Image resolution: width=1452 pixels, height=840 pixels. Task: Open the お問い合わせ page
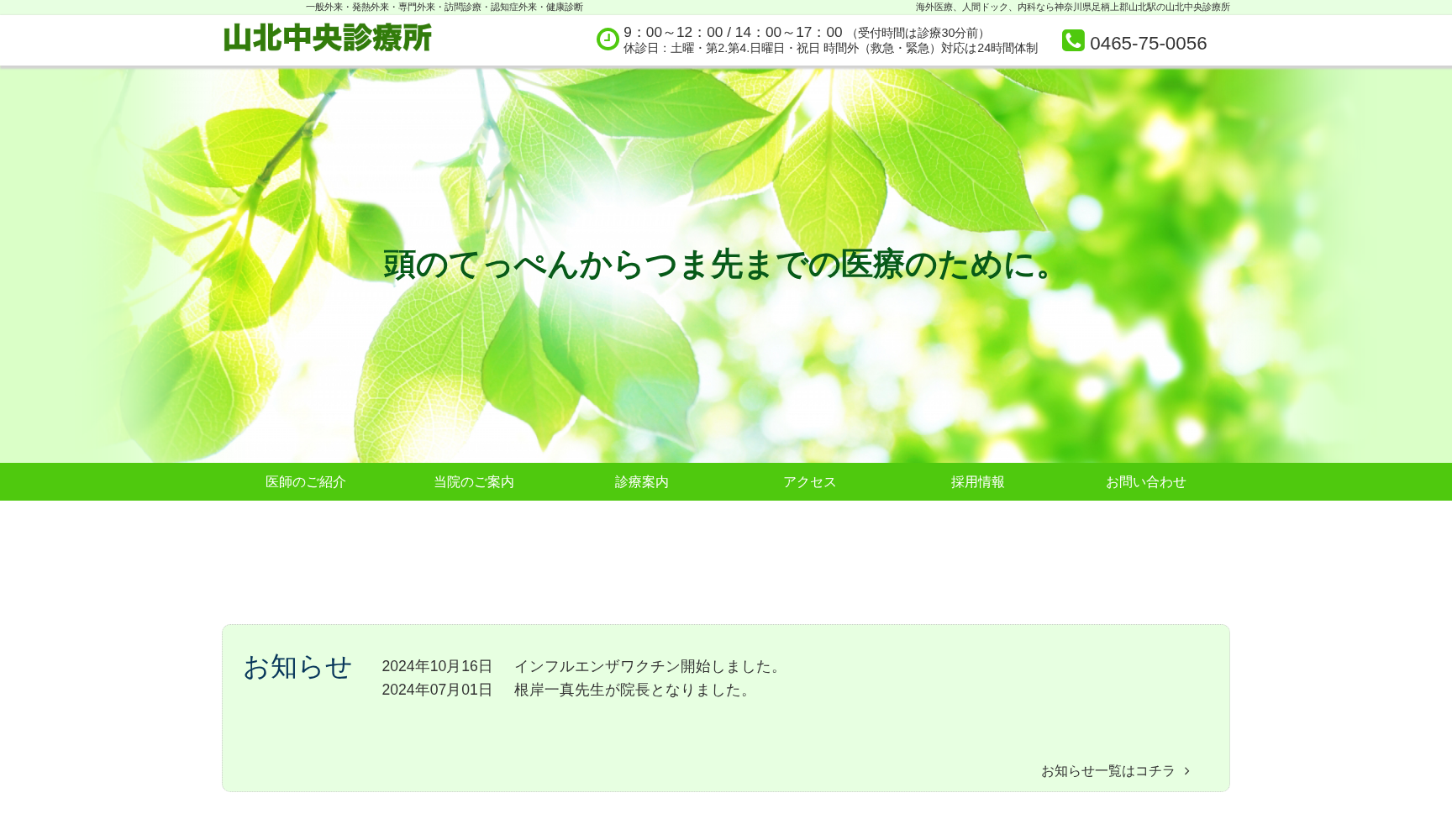[1146, 481]
